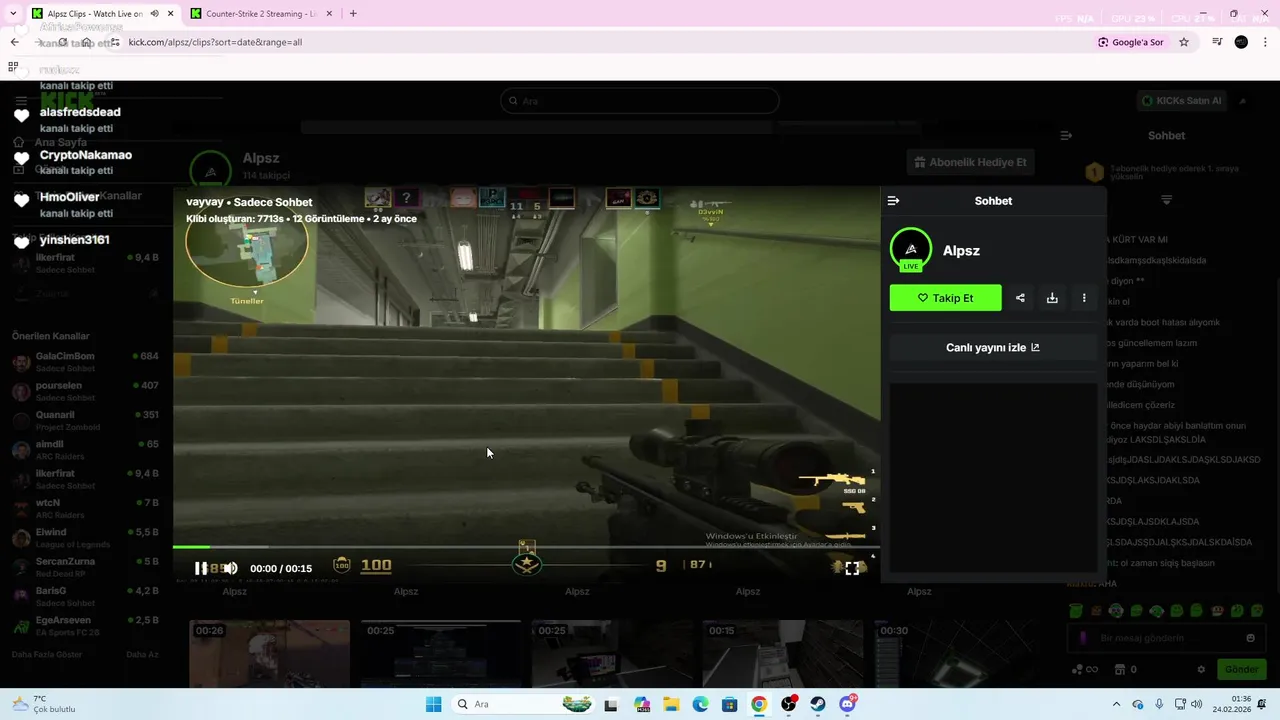Viewport: 1280px width, 720px height.
Task: Open chat settings gear icon
Action: point(1201,670)
